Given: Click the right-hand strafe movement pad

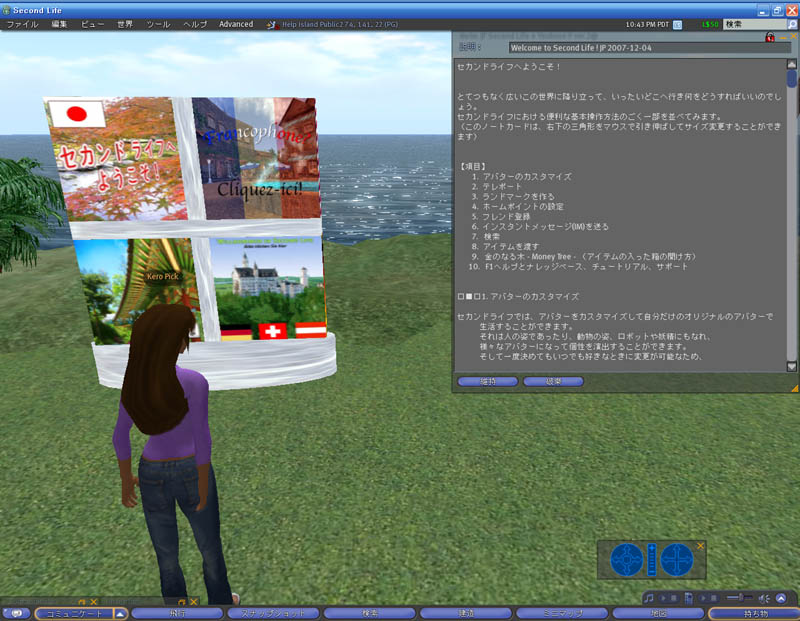Looking at the screenshot, I should pos(677,560).
